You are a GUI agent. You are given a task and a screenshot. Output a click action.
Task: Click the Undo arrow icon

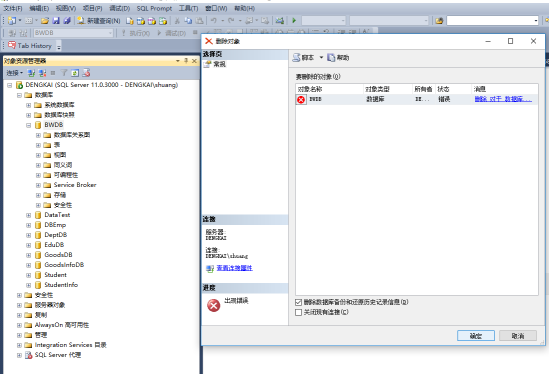point(213,21)
